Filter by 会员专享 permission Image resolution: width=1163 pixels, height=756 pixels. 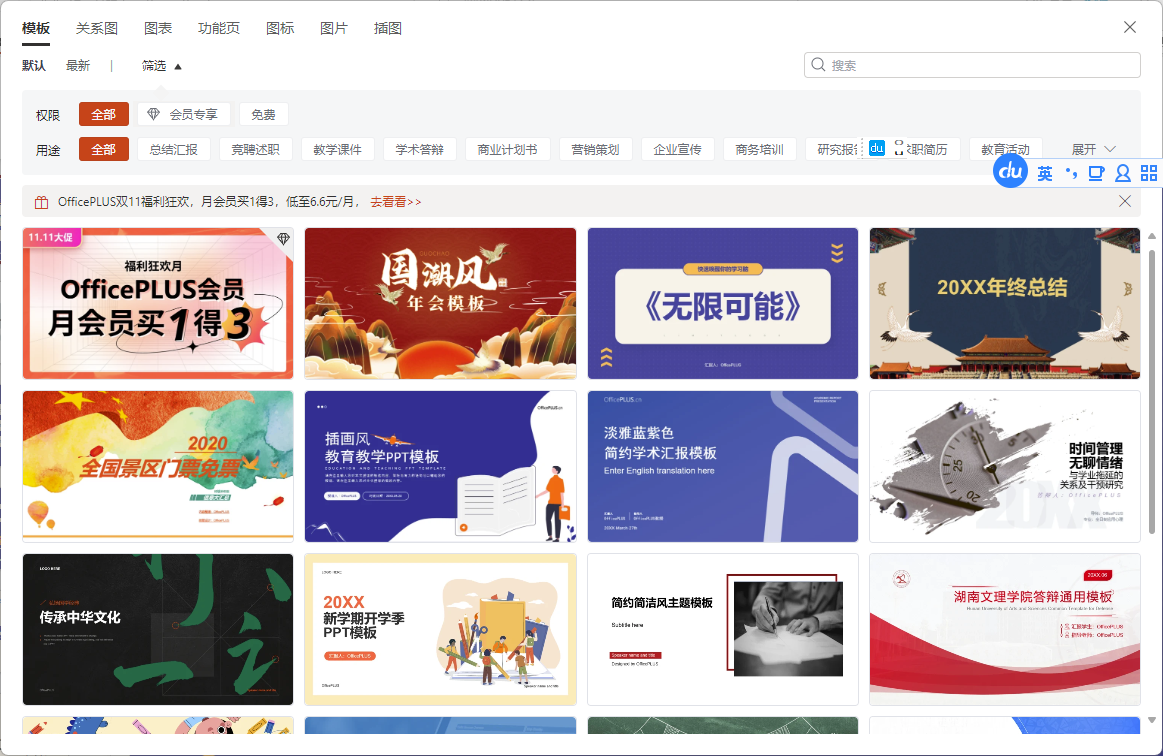[x=184, y=114]
